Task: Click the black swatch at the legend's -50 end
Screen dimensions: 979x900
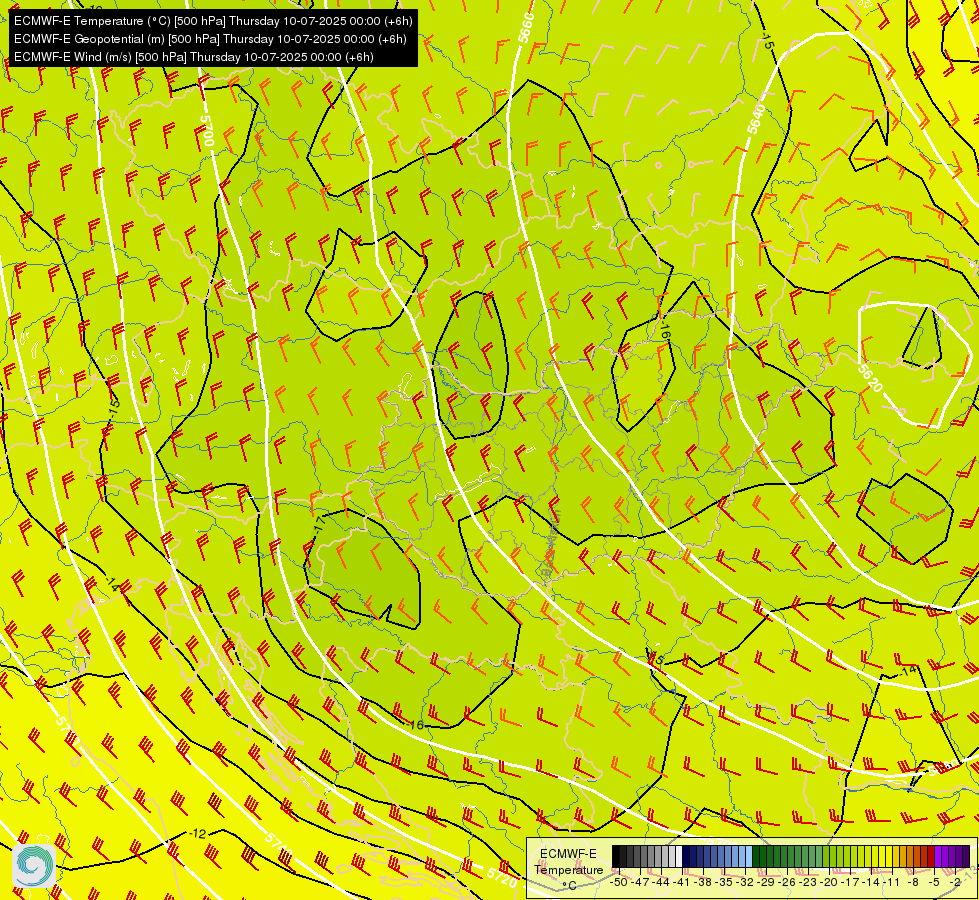Action: (x=616, y=856)
